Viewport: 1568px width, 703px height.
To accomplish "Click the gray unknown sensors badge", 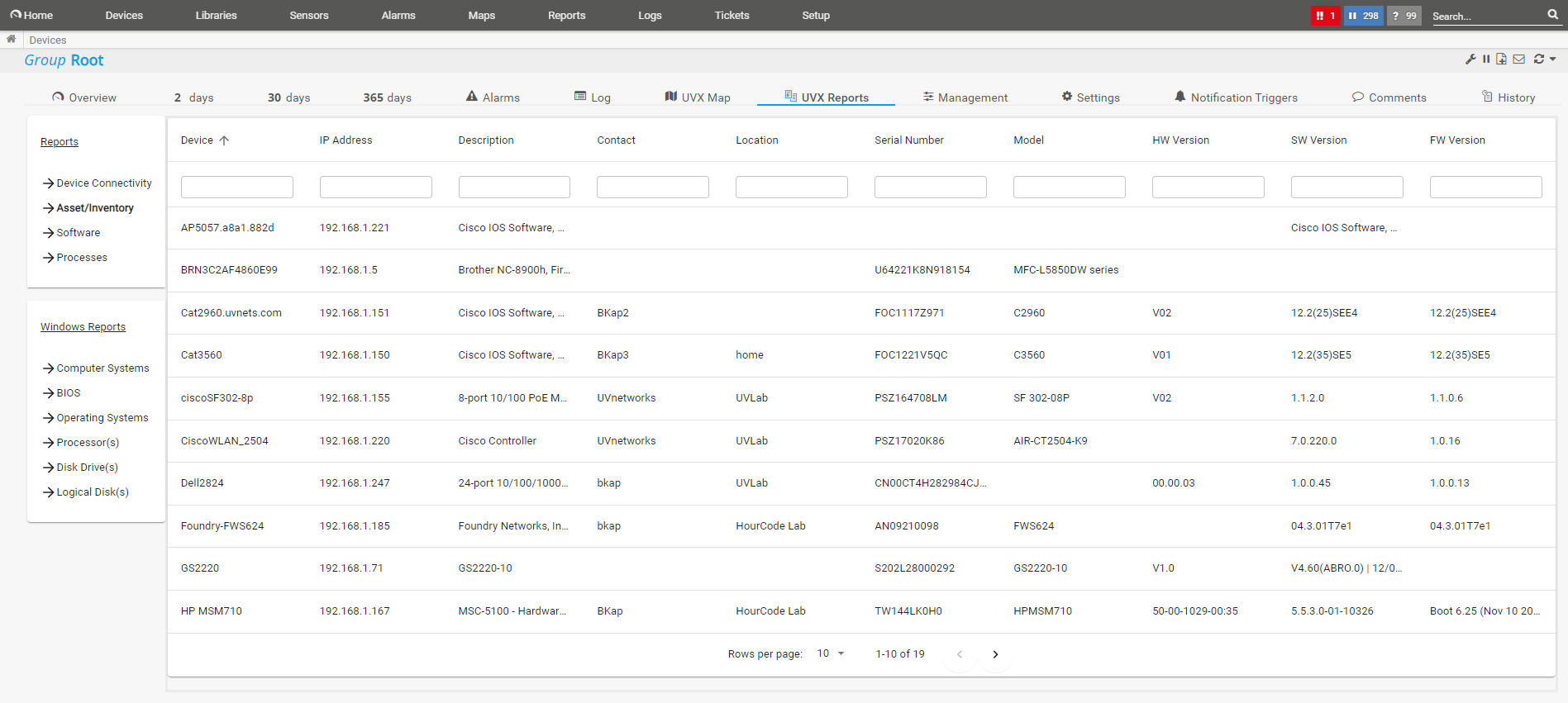I will click(x=1404, y=16).
